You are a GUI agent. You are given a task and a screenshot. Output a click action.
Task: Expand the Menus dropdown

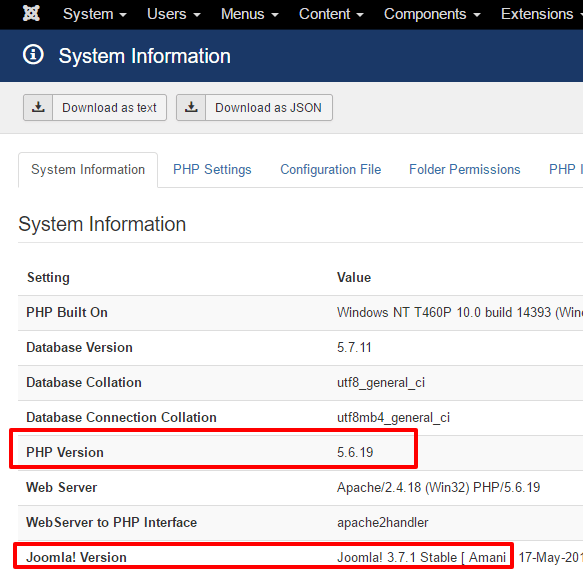pos(249,14)
